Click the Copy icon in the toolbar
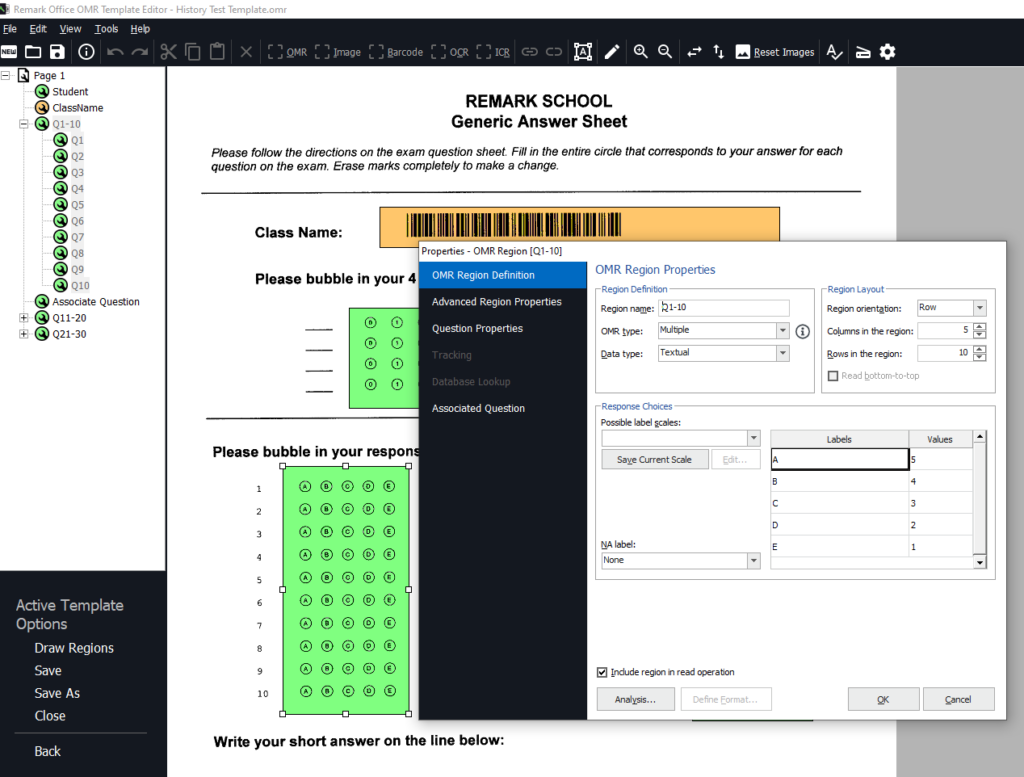Image resolution: width=1024 pixels, height=777 pixels. pyautogui.click(x=193, y=52)
